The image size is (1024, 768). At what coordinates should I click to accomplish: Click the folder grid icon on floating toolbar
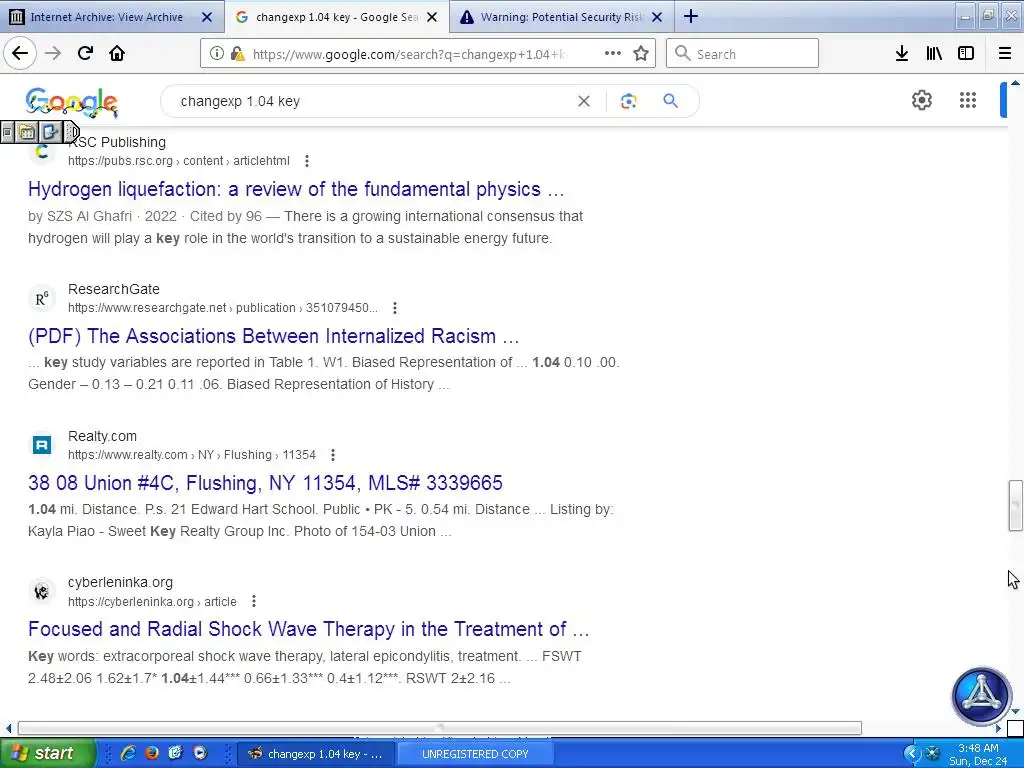click(x=27, y=133)
